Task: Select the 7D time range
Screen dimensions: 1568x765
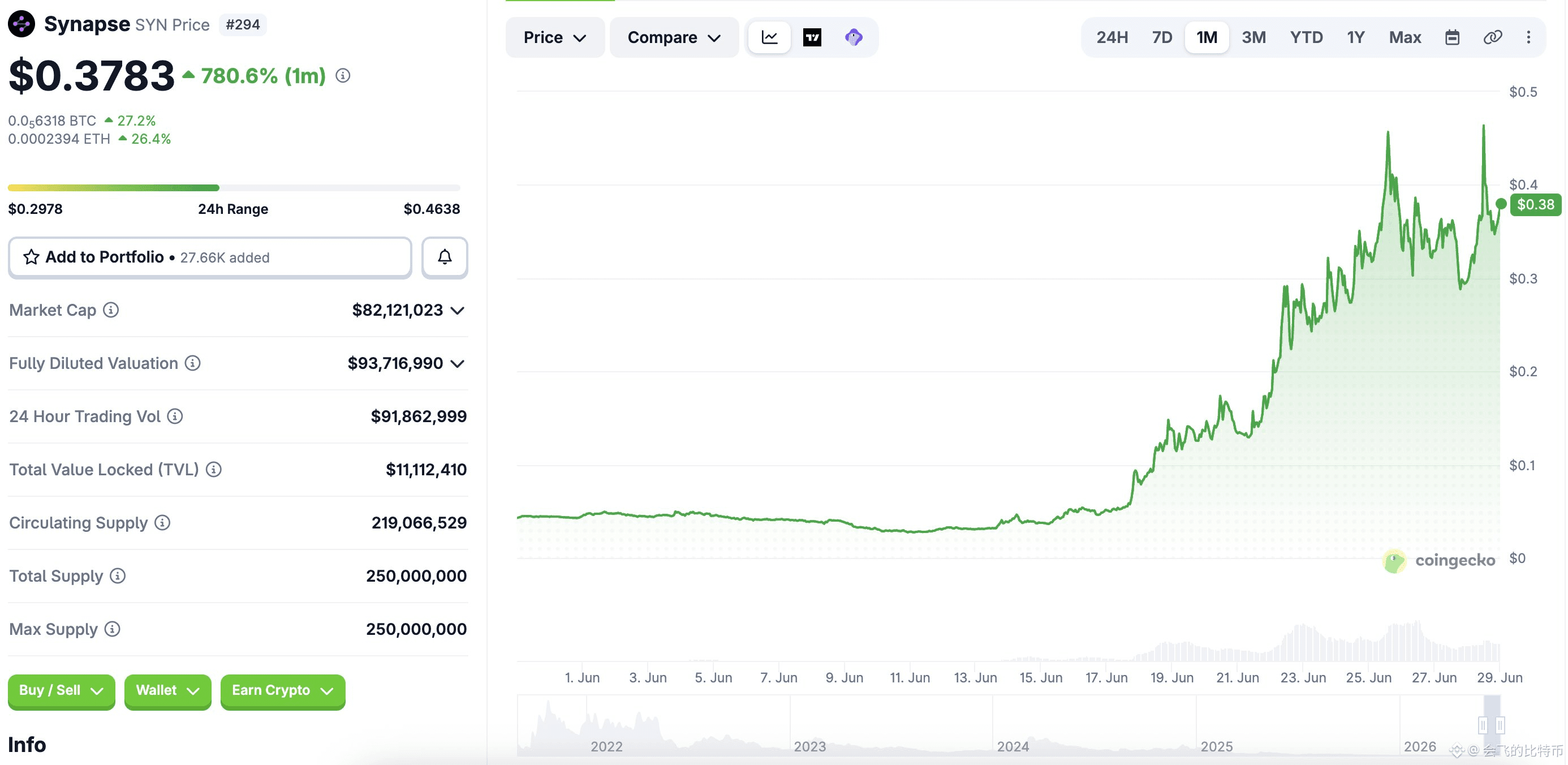Action: tap(1162, 37)
